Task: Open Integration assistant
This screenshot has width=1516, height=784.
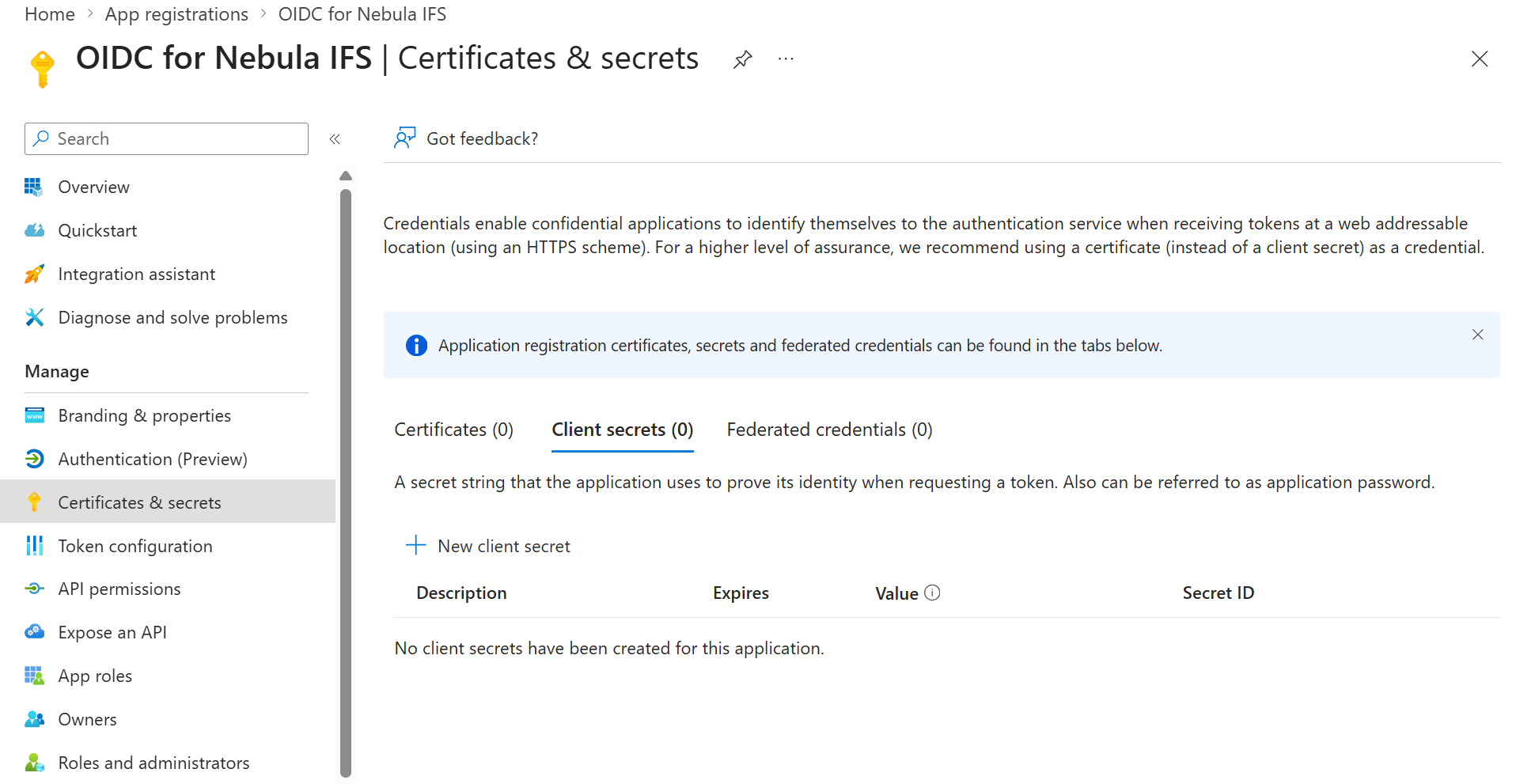Action: tap(136, 274)
